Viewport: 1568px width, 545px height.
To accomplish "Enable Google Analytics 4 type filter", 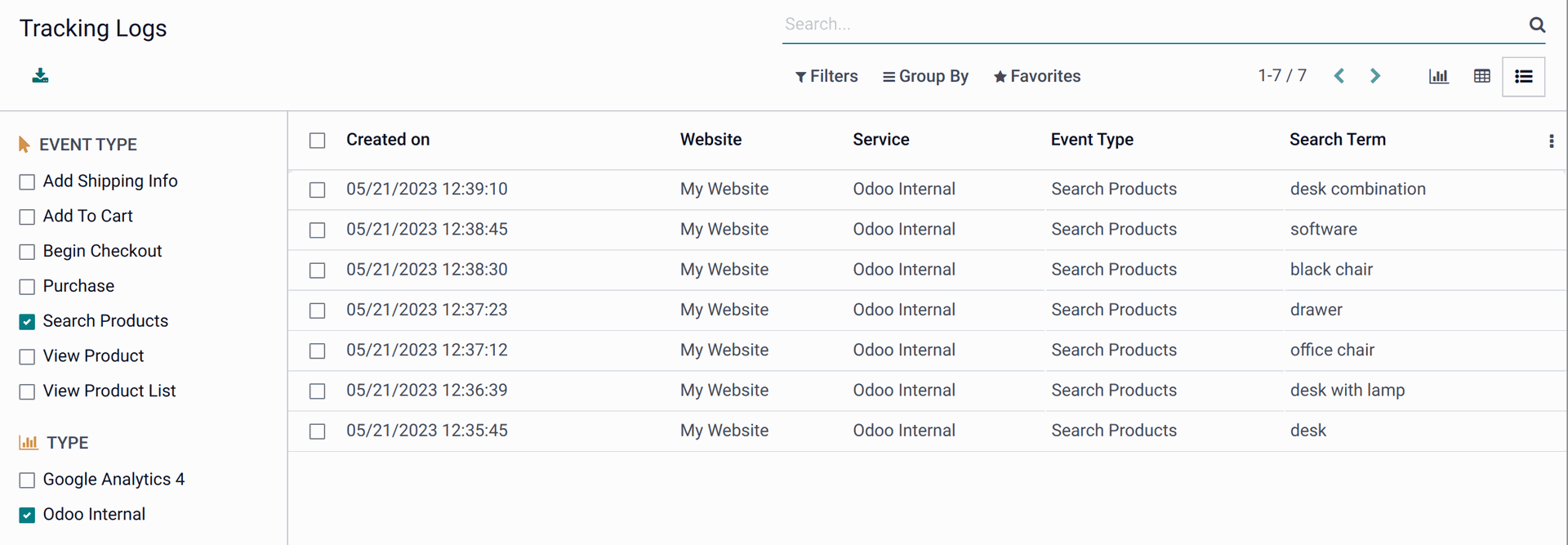I will coord(27,480).
